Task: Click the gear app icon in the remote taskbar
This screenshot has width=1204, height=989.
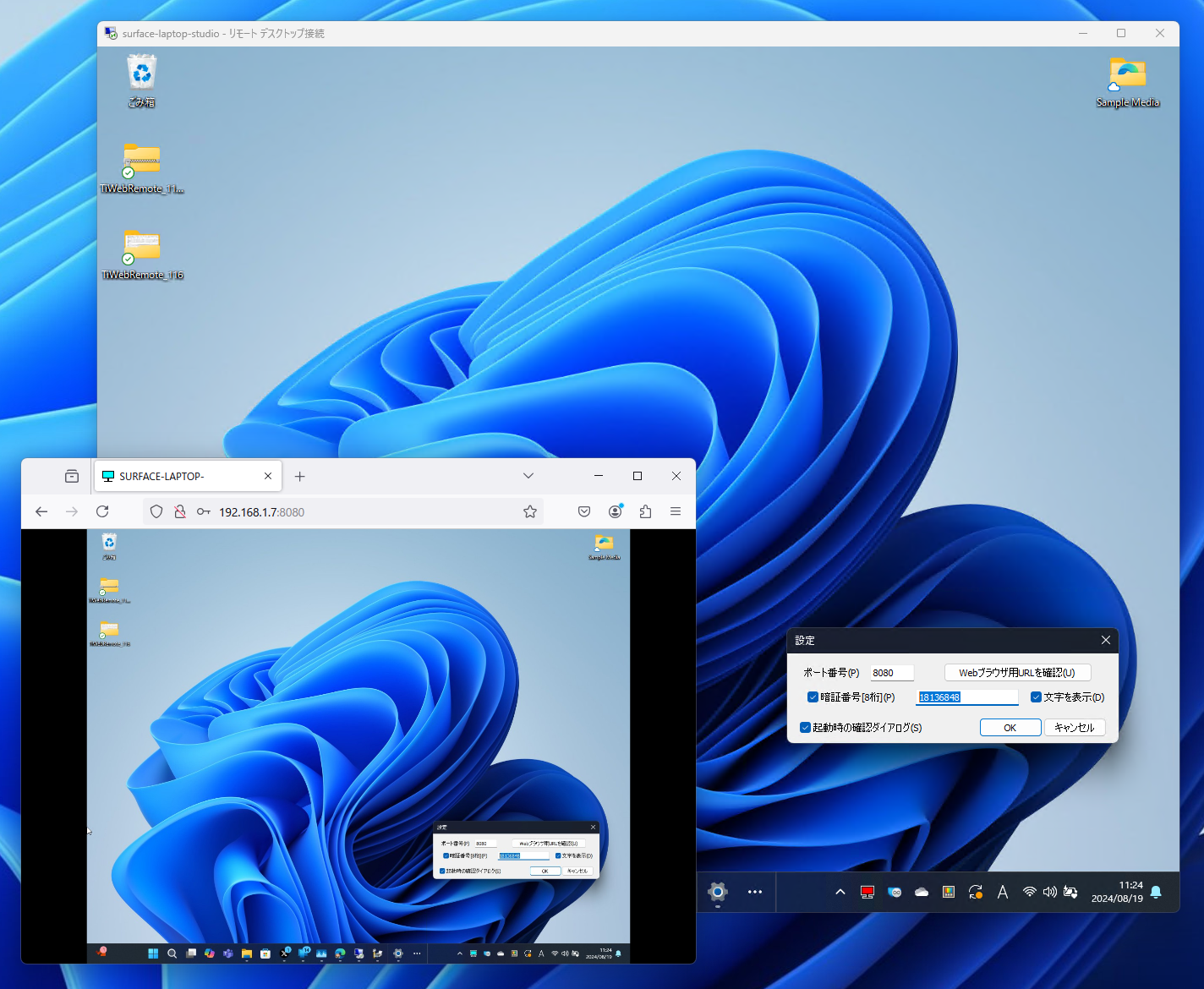Action: point(718,892)
